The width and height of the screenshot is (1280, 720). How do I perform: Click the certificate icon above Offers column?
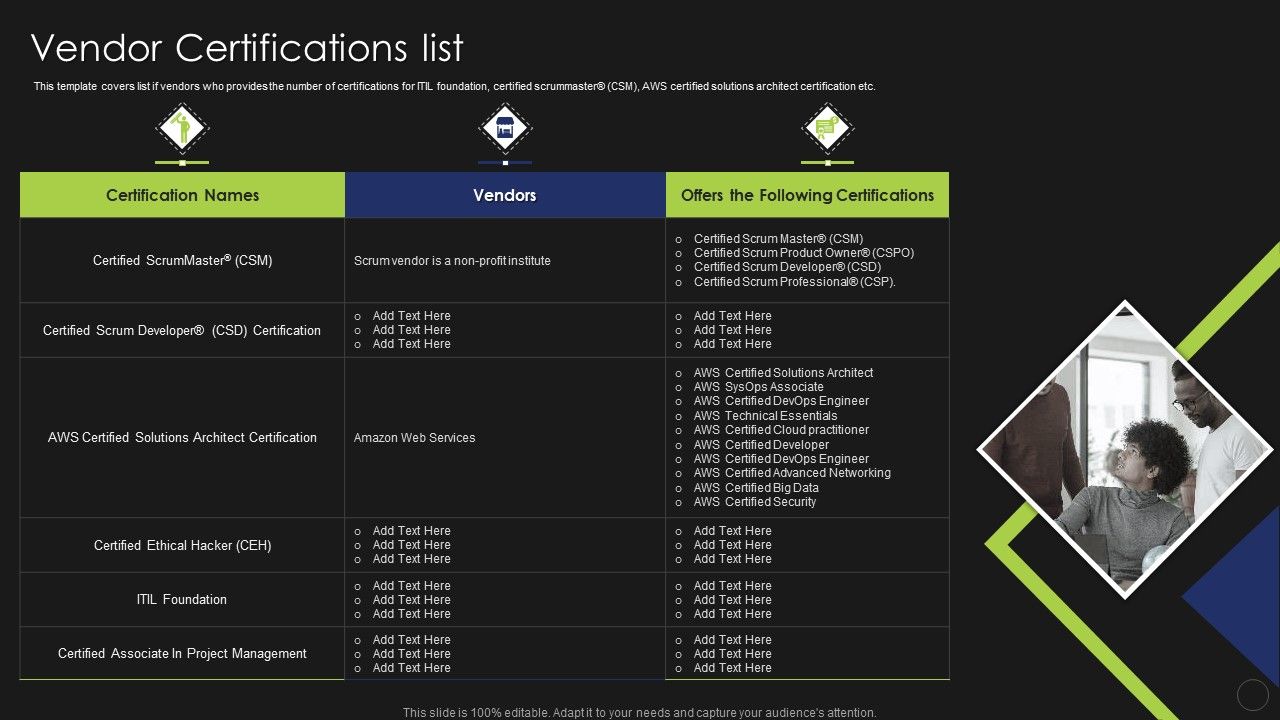(x=827, y=128)
